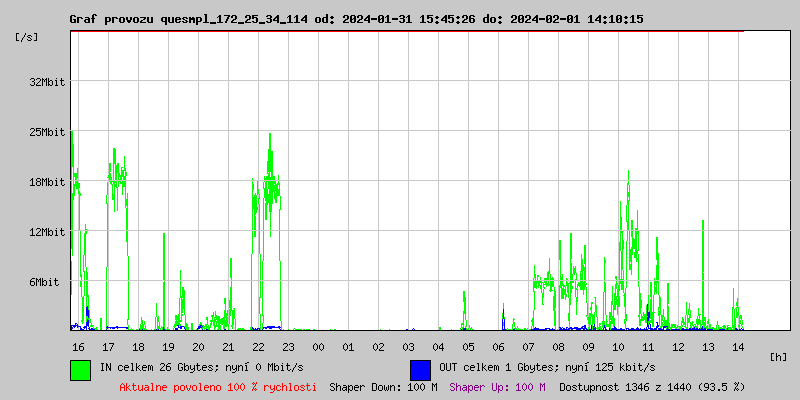Click the 00 hour mark on the time axis
The width and height of the screenshot is (800, 400).
click(x=318, y=347)
